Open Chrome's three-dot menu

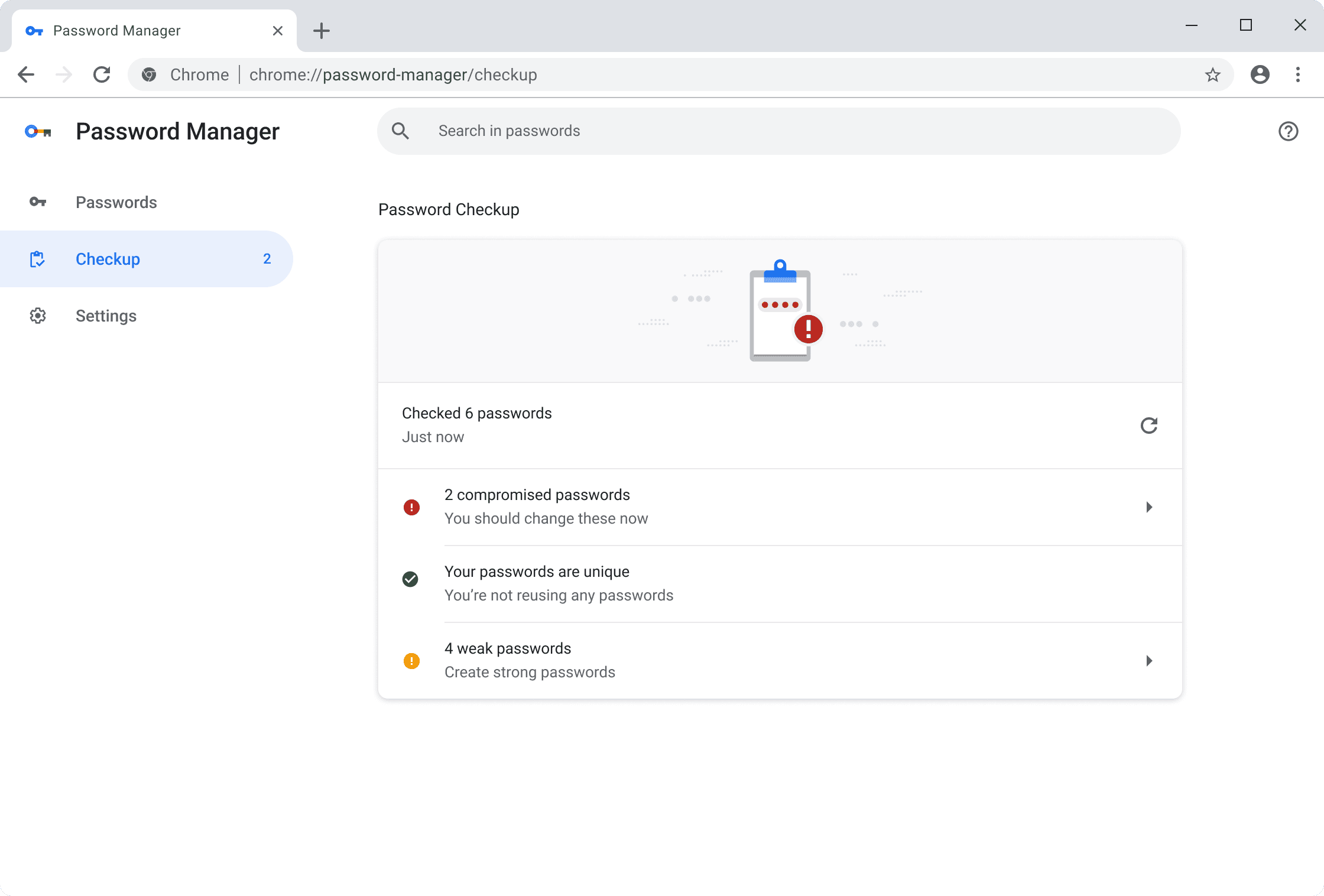click(x=1298, y=75)
